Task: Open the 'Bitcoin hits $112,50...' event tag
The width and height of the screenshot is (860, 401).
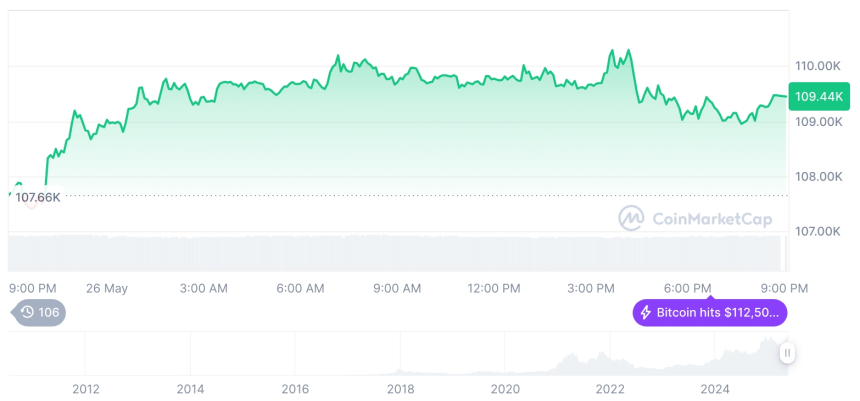Action: (710, 313)
